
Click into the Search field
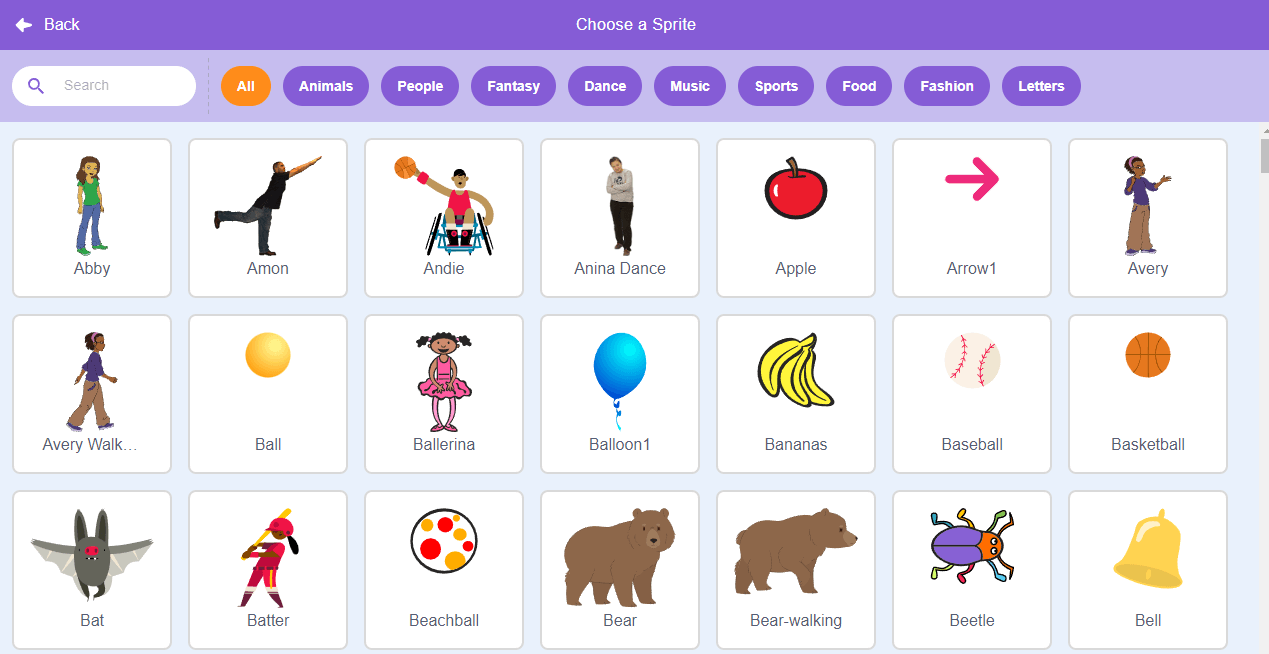[x=104, y=86]
